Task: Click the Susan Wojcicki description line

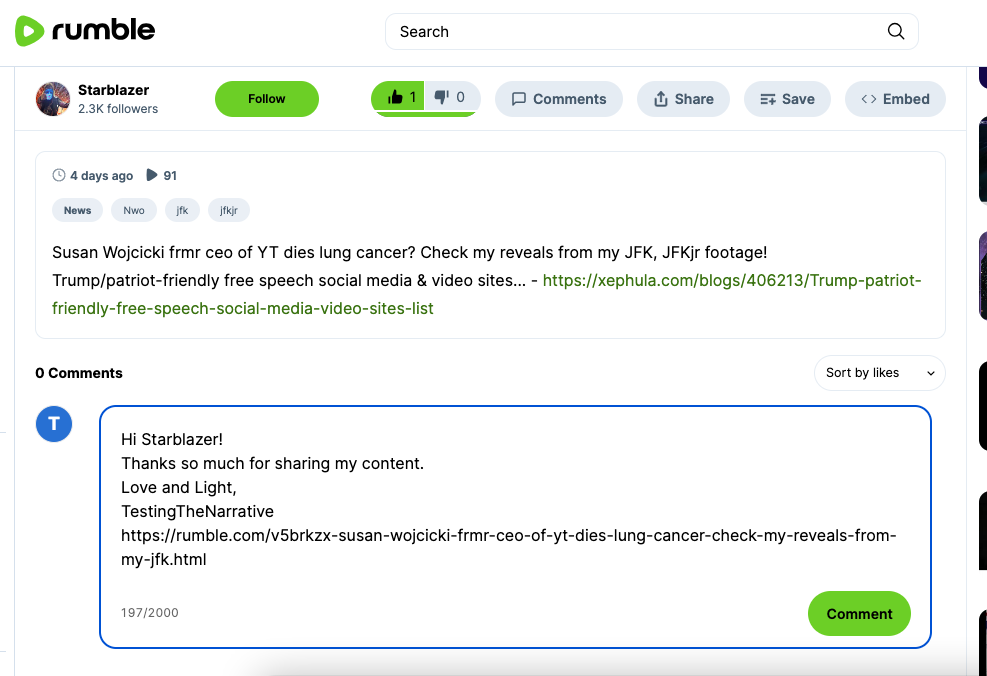Action: point(410,252)
